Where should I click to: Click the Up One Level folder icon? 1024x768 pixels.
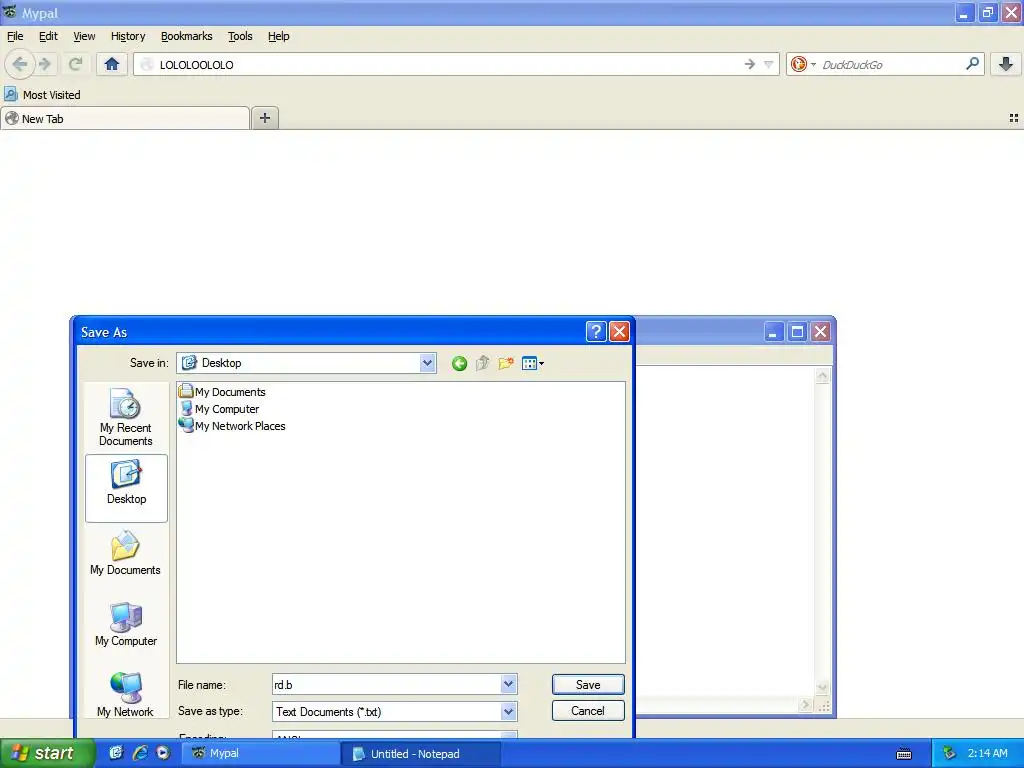point(483,363)
